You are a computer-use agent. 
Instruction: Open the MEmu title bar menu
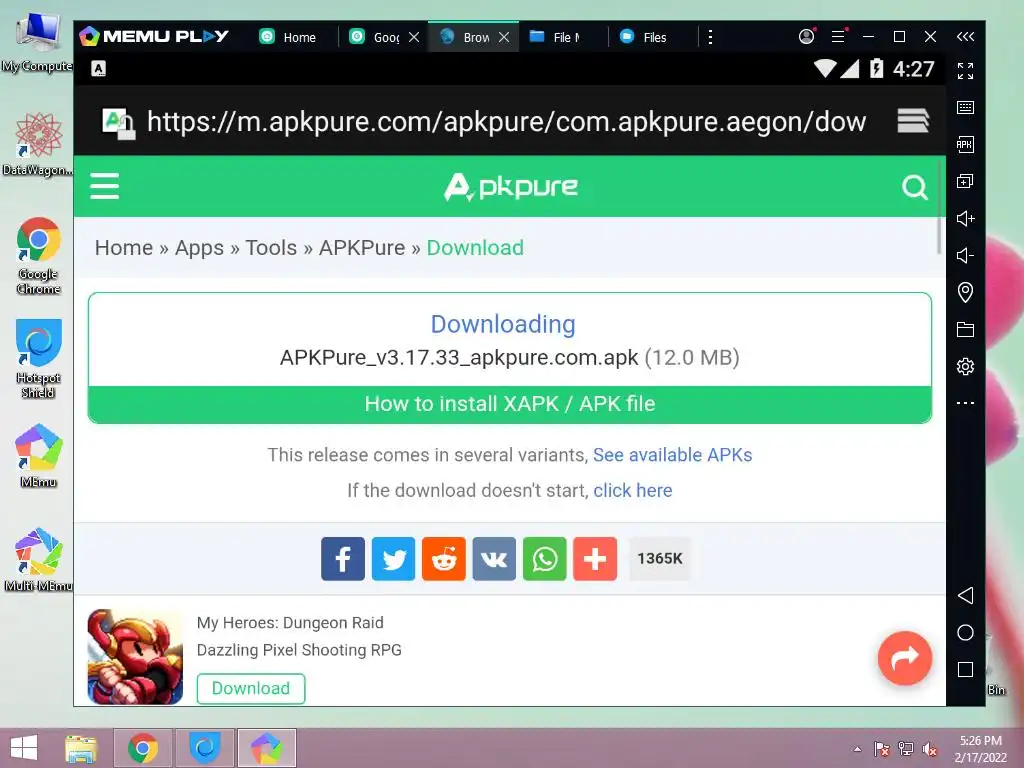pyautogui.click(x=839, y=37)
